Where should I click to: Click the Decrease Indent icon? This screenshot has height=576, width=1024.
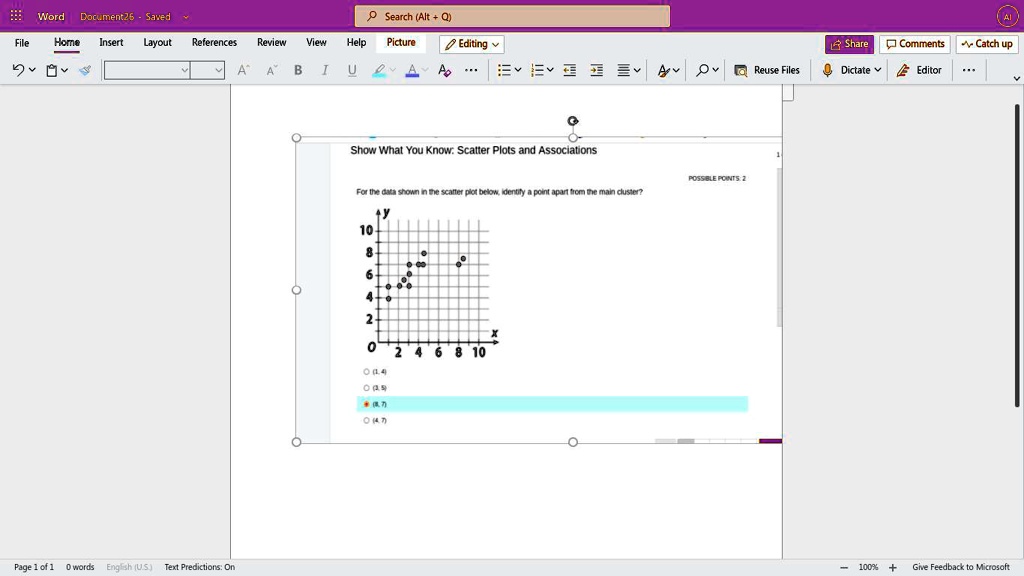569,70
